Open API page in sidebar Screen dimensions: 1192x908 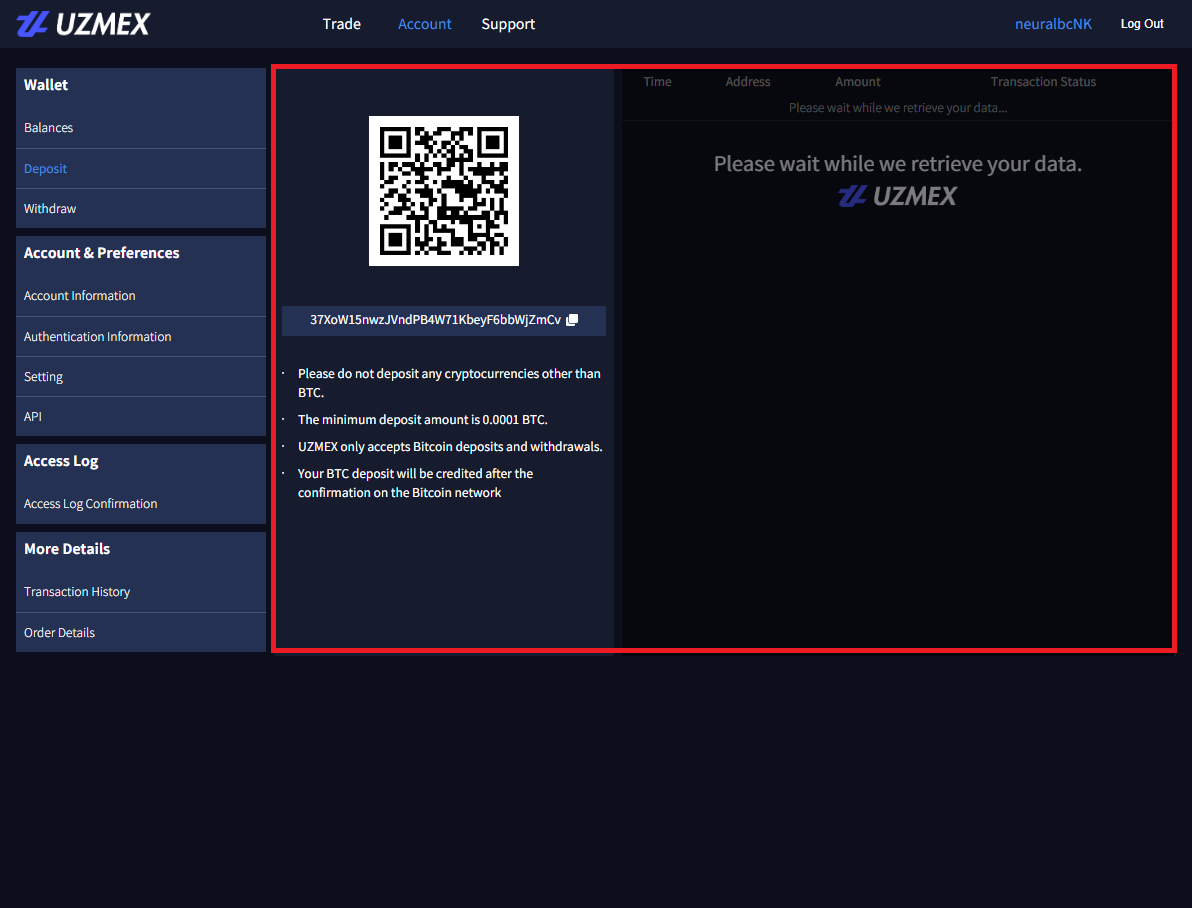coord(33,417)
